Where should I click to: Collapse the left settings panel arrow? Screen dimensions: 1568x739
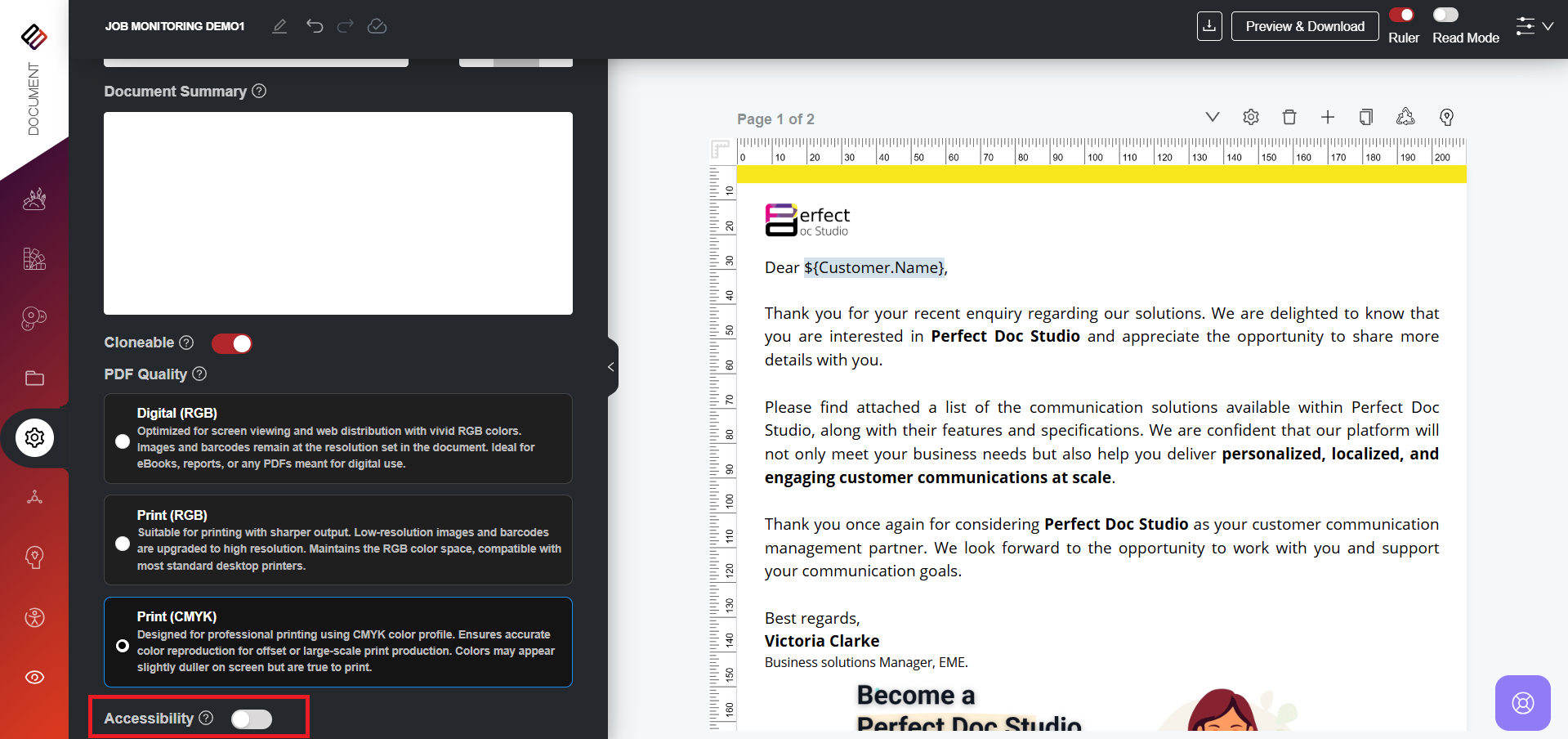(611, 367)
